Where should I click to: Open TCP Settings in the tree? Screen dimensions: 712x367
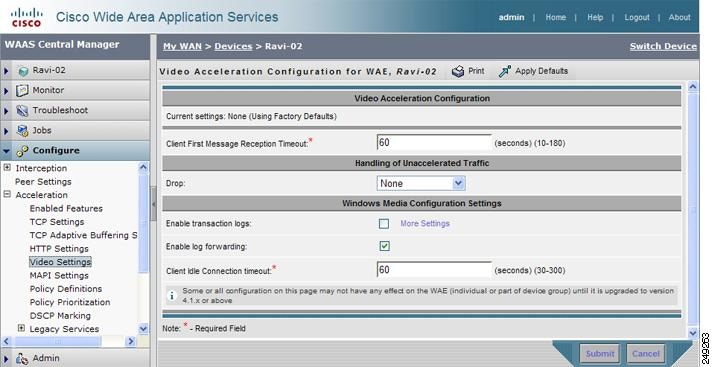point(57,222)
